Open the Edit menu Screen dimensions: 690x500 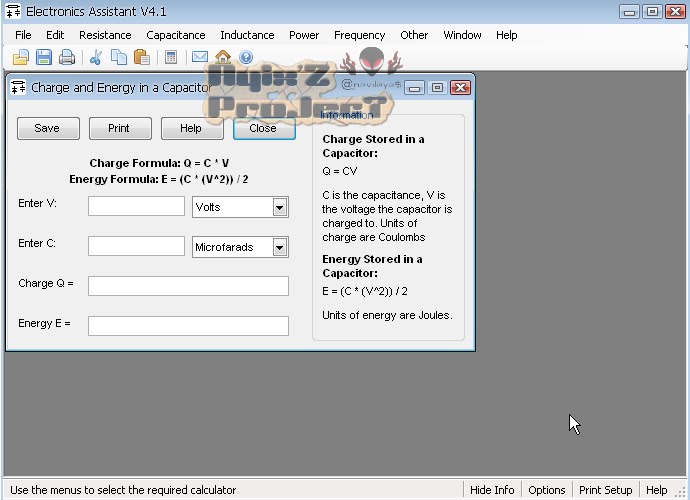[55, 35]
